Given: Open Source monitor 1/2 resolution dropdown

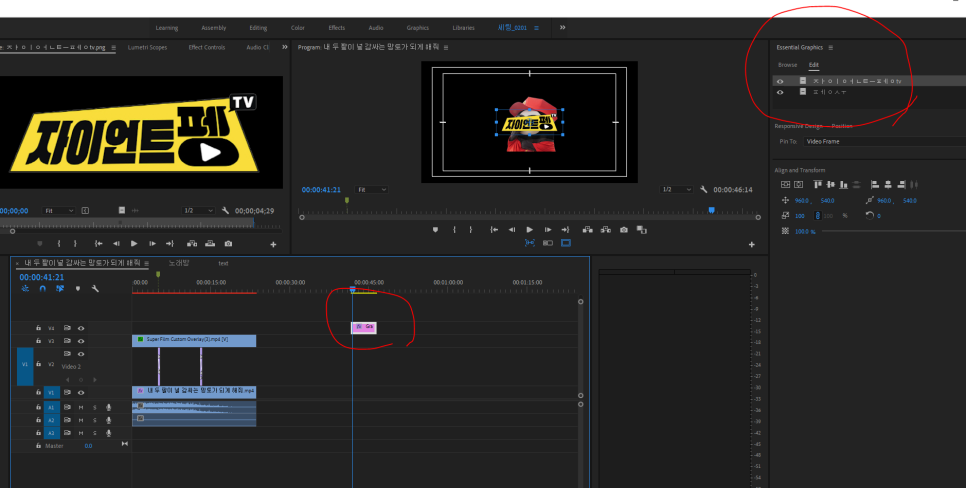Looking at the screenshot, I should pos(198,211).
